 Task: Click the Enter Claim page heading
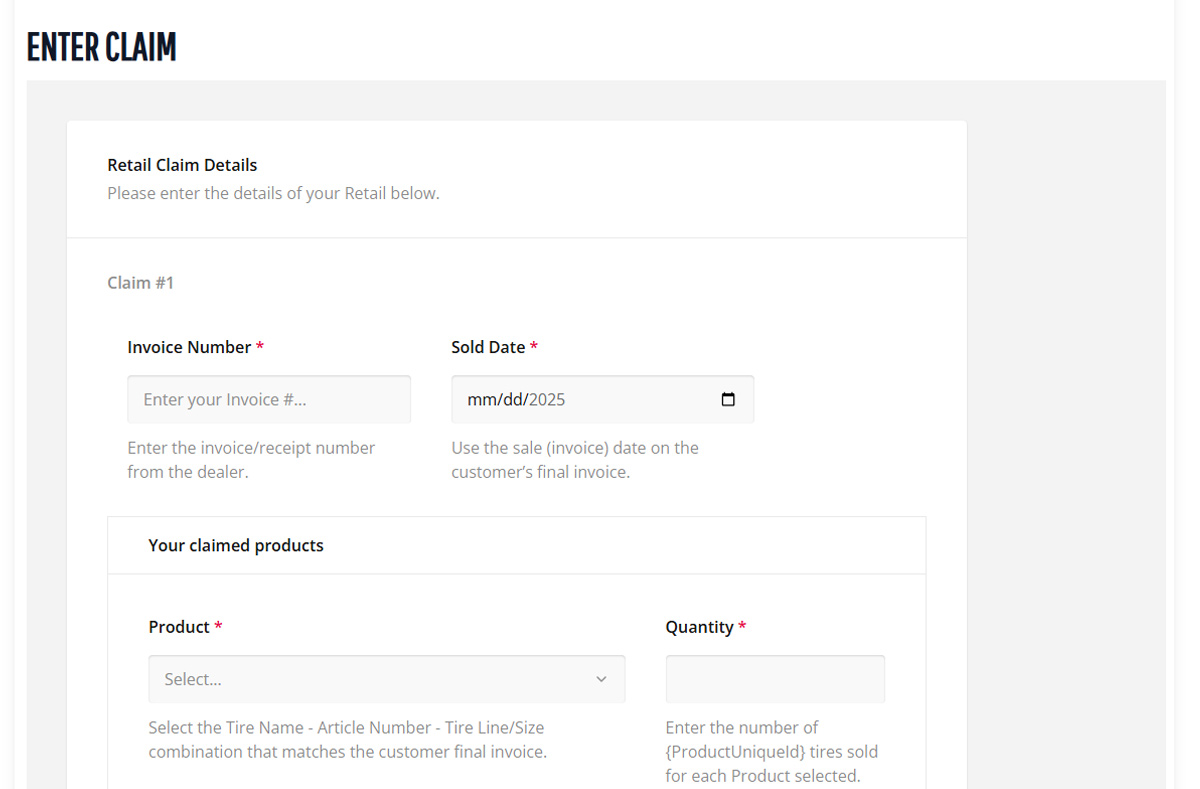click(101, 47)
